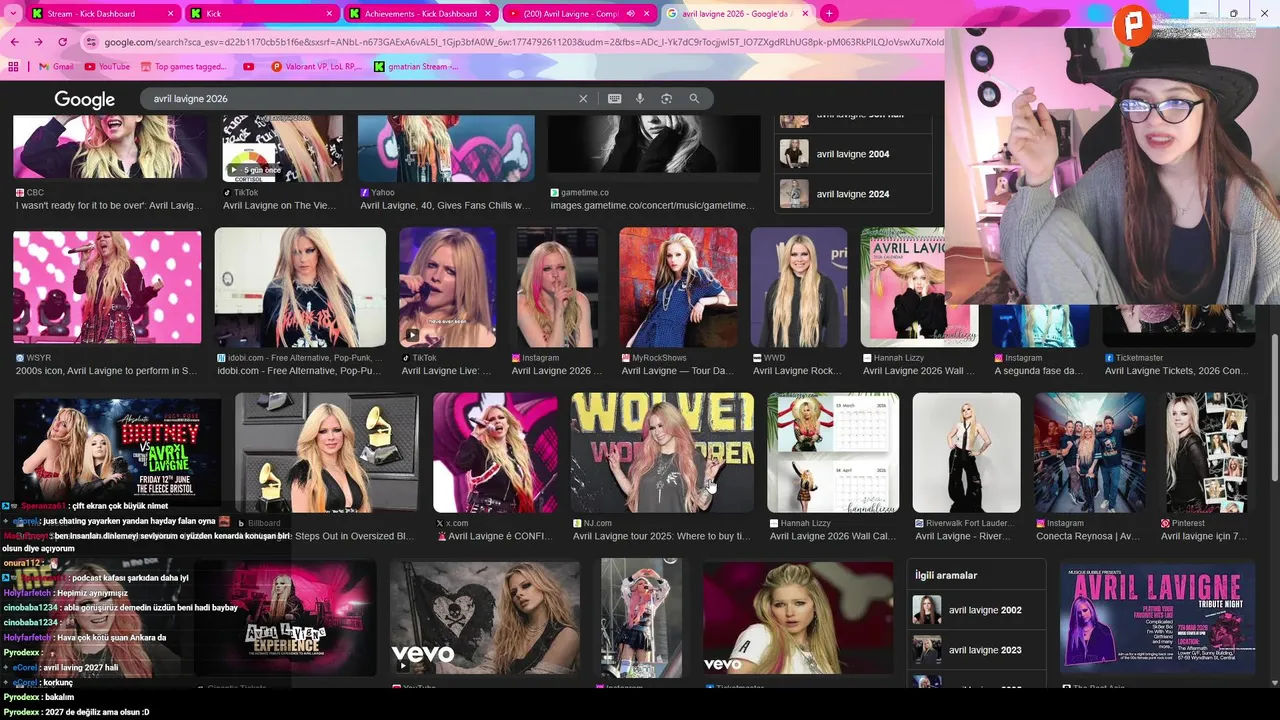
Task: Open Avril Lavigne Tribute Night poster thumbnail
Action: pos(1157,618)
